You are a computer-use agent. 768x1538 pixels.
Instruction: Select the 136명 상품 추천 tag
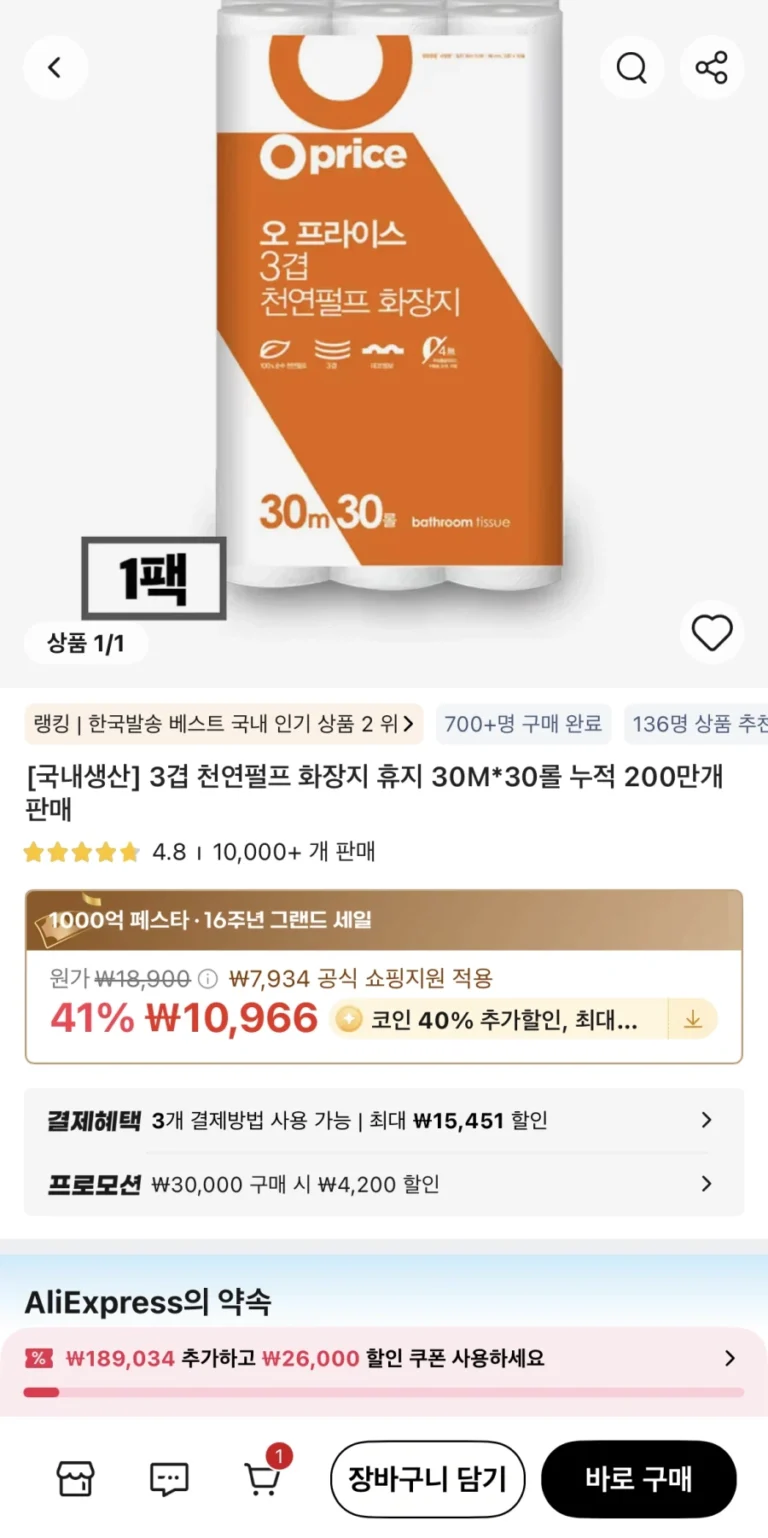(x=698, y=724)
